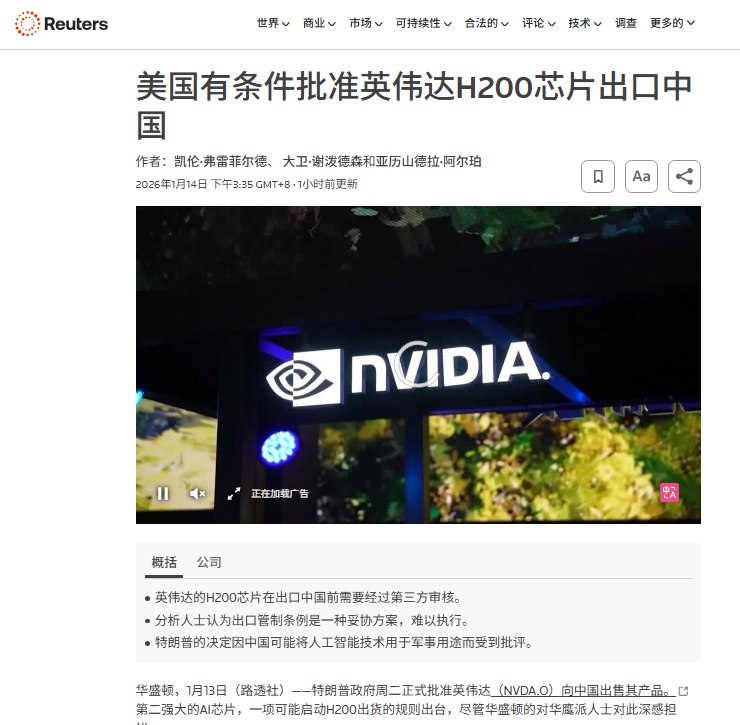The height and width of the screenshot is (725, 740).
Task: Open the 技术 navigation menu
Action: coord(585,23)
